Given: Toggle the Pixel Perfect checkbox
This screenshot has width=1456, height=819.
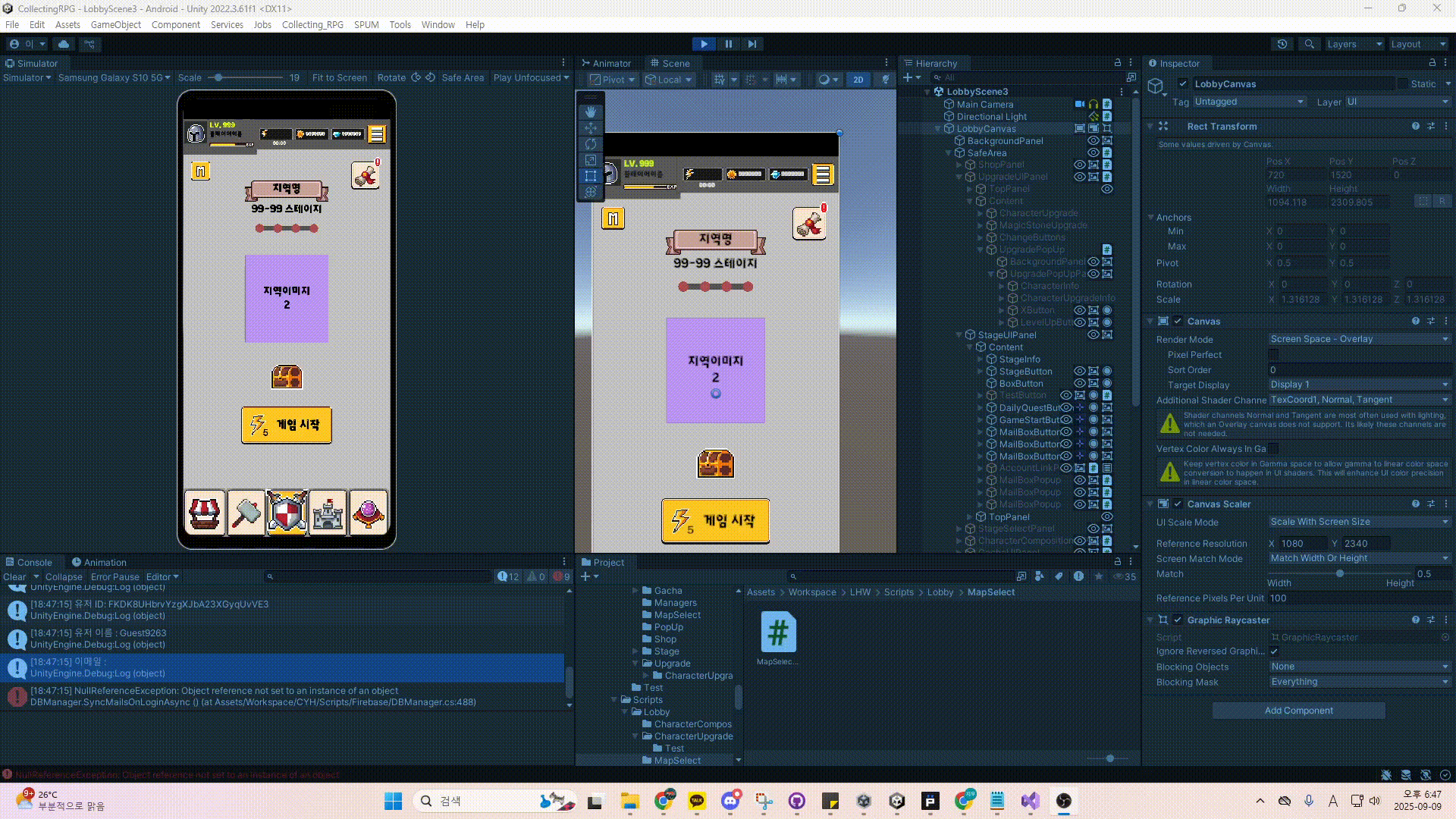Looking at the screenshot, I should 1273,355.
